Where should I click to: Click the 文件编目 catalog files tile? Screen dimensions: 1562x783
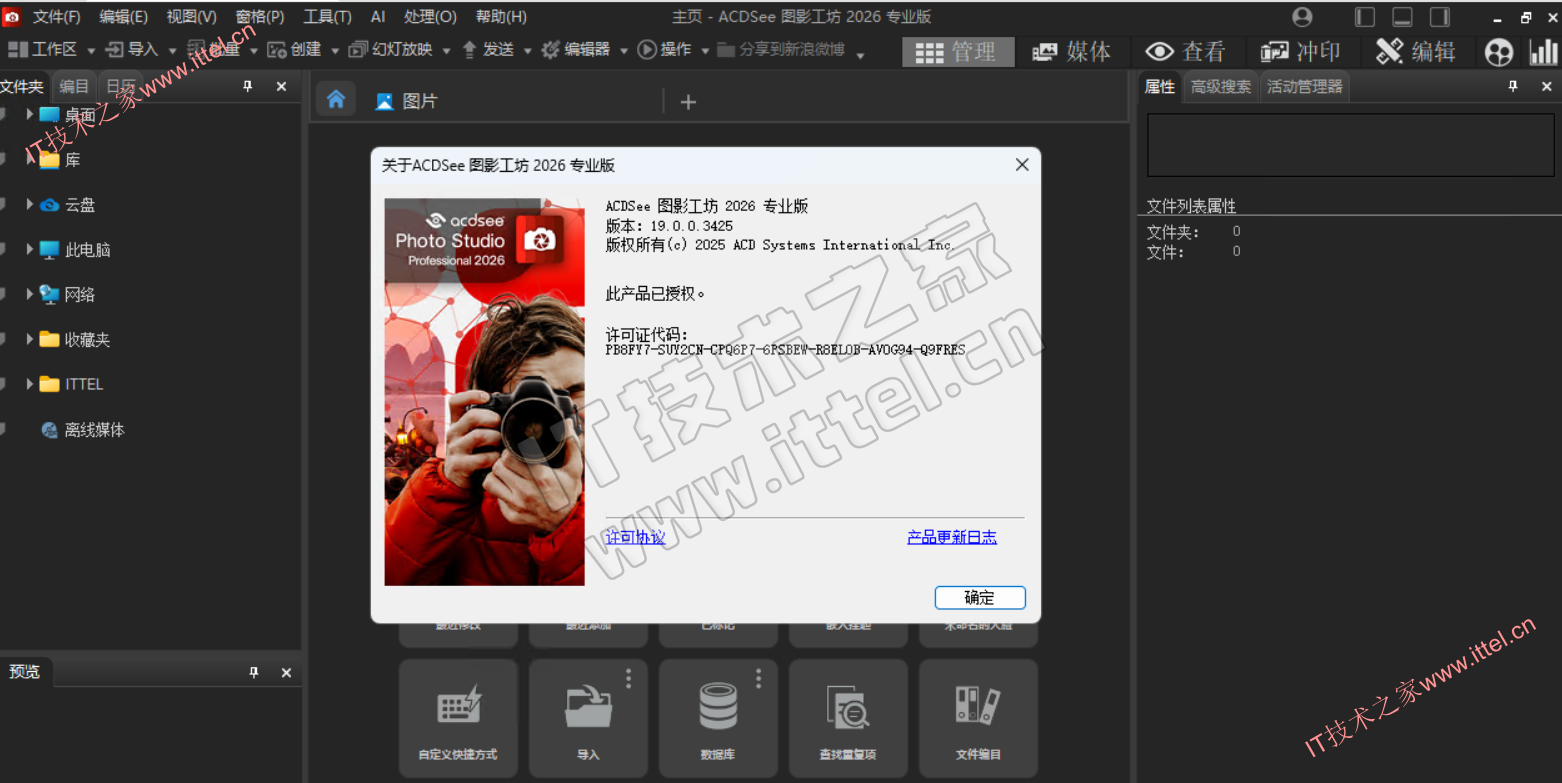(978, 716)
